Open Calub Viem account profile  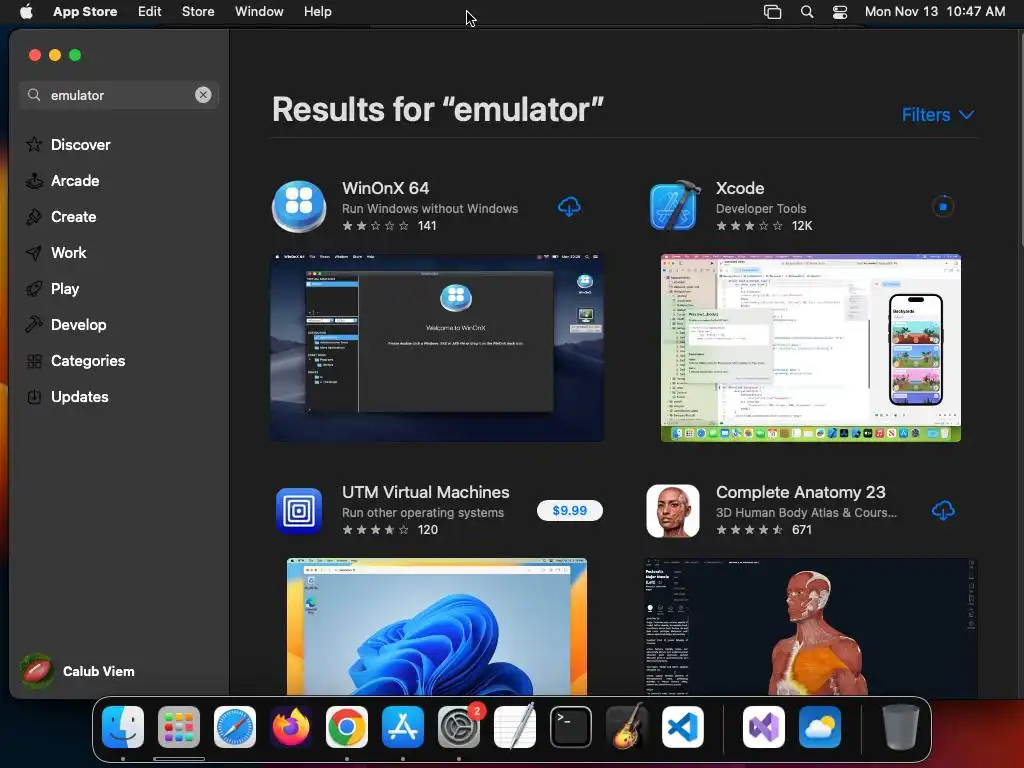coord(78,671)
